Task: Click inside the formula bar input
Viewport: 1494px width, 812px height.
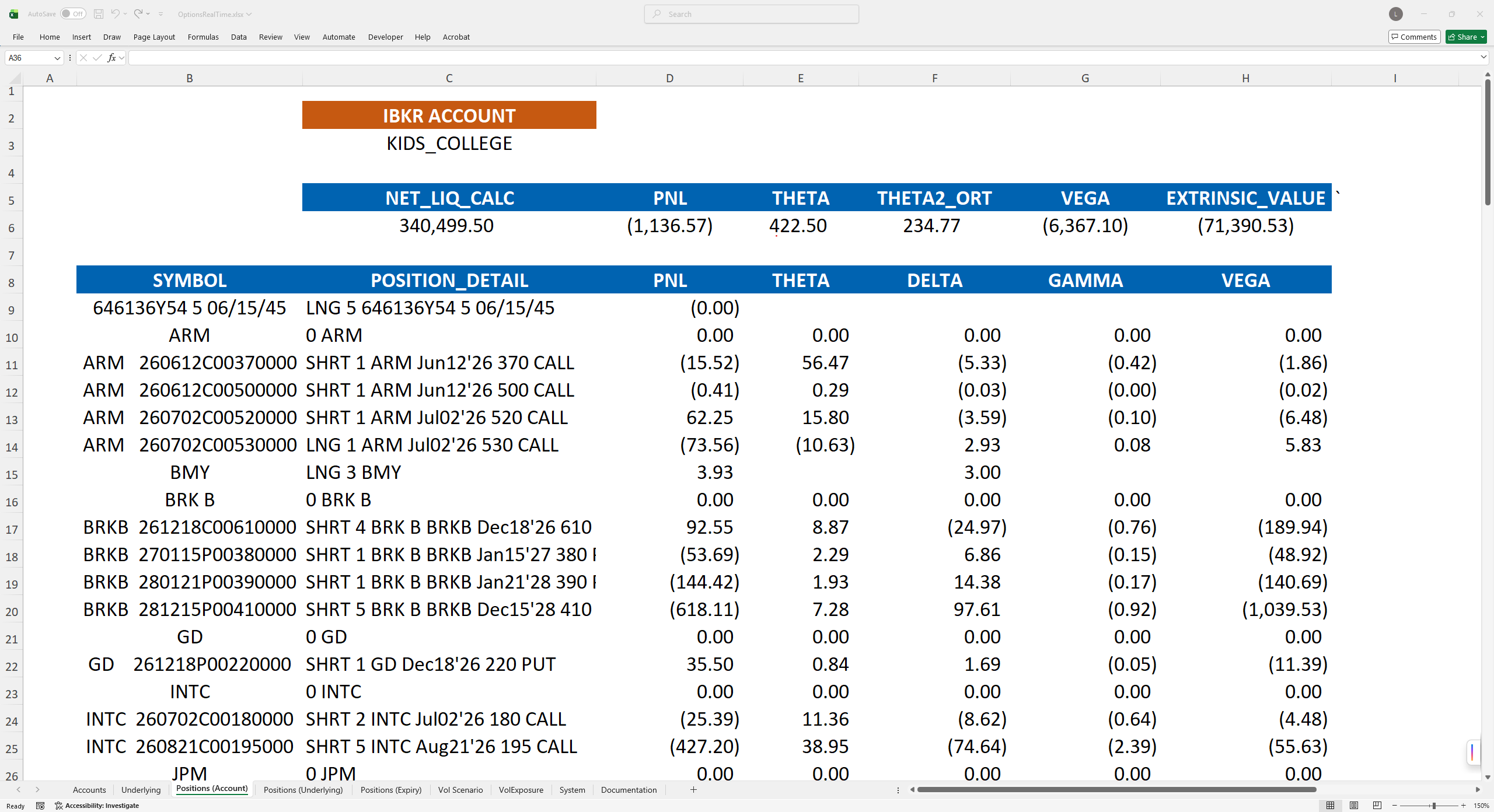Action: 803,58
